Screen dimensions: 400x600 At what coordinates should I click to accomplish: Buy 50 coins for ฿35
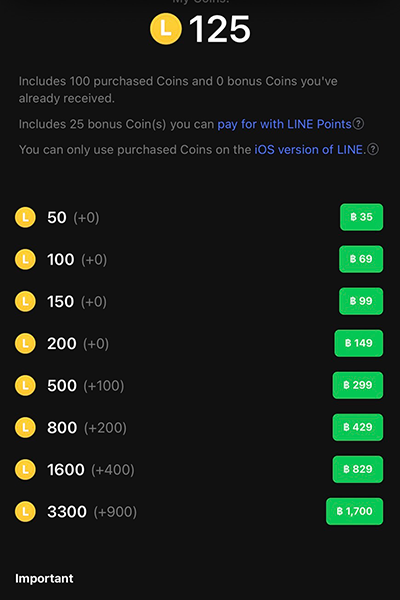[x=361, y=217]
